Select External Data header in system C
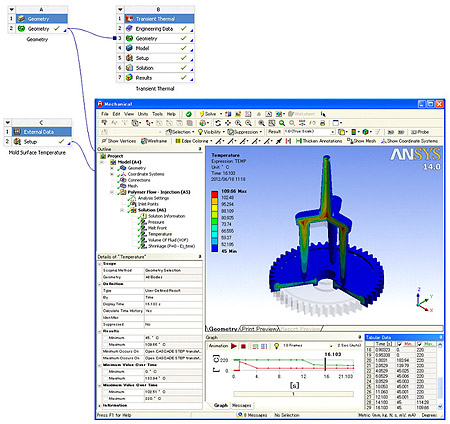 pyautogui.click(x=42, y=132)
